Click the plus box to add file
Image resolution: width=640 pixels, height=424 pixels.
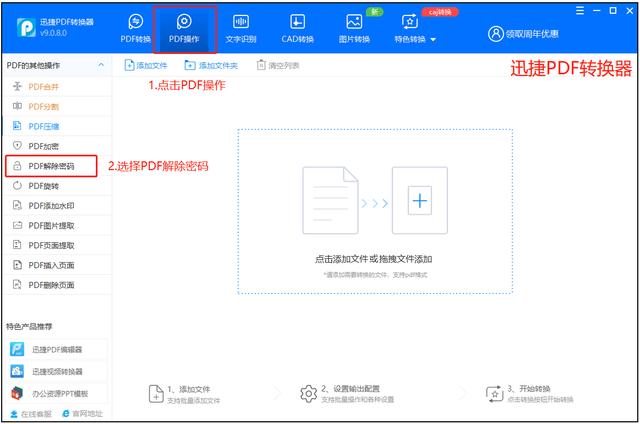click(x=420, y=200)
